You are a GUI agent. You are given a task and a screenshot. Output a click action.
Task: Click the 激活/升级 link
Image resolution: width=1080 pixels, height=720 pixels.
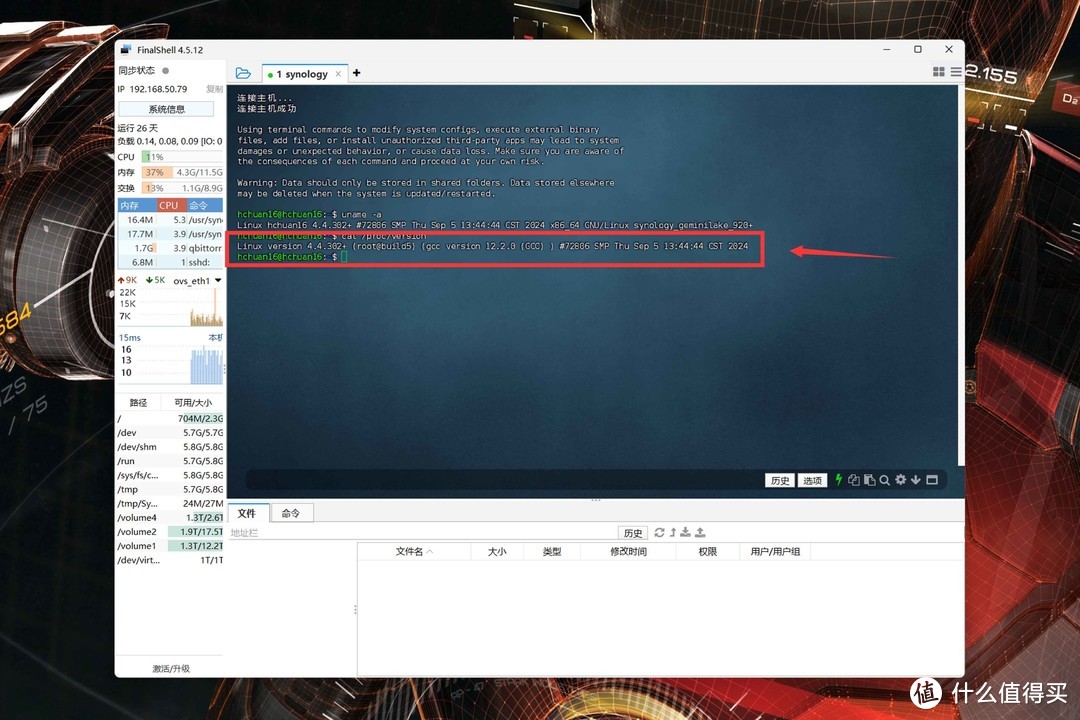[171, 668]
